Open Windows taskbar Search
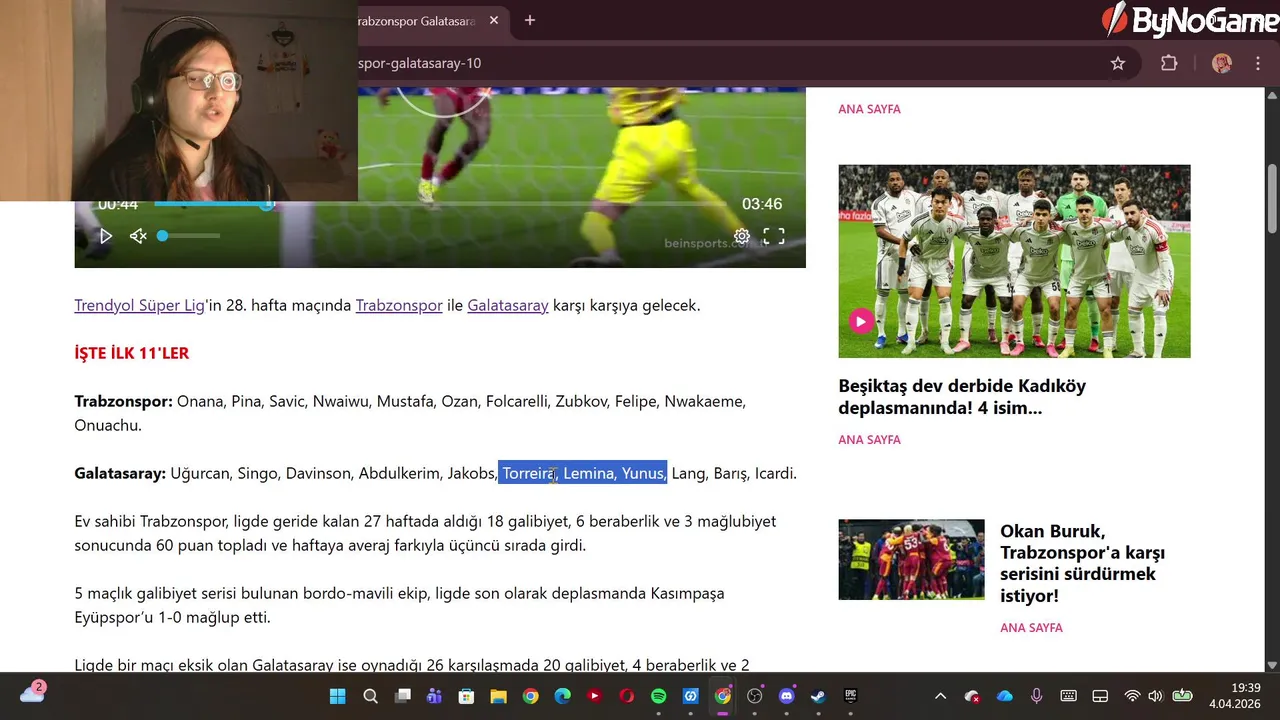The width and height of the screenshot is (1280, 720). (x=370, y=696)
